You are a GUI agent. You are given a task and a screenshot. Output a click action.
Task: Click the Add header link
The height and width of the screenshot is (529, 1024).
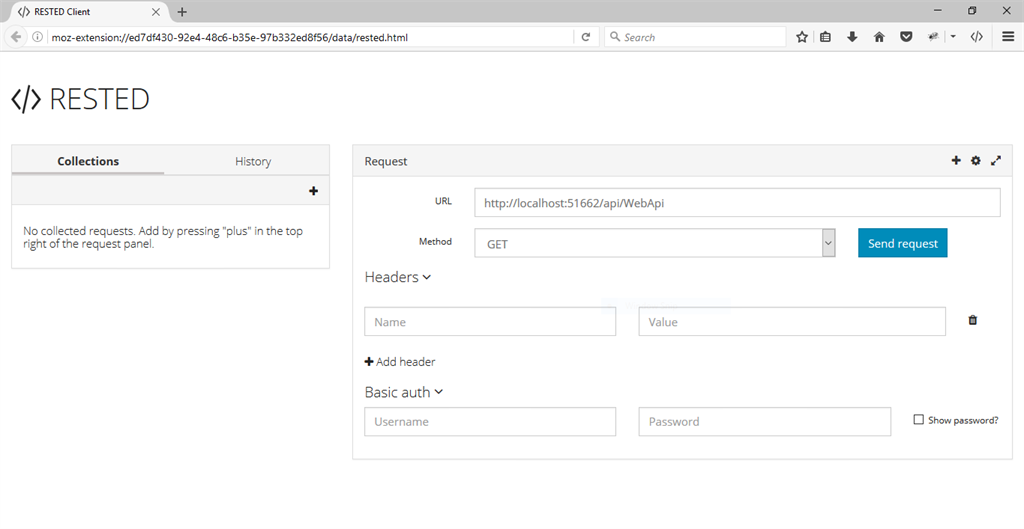tap(400, 362)
